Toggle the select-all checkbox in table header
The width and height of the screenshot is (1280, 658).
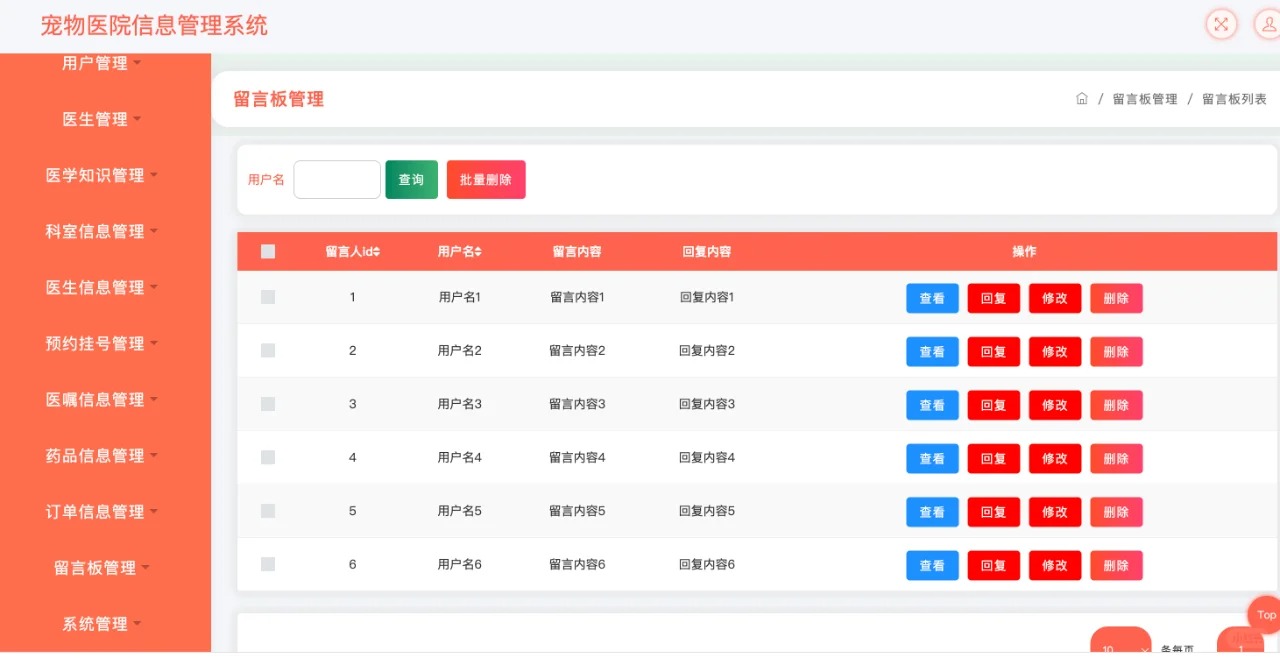(x=268, y=252)
